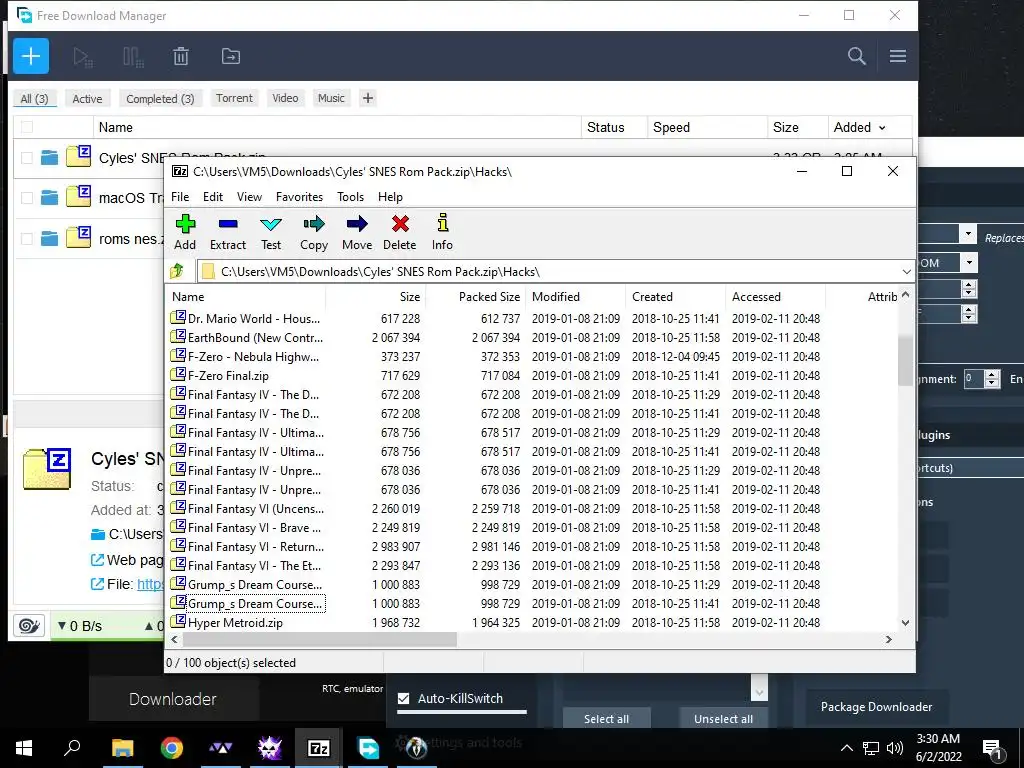Open 7-Zip Help menu

pos(391,197)
